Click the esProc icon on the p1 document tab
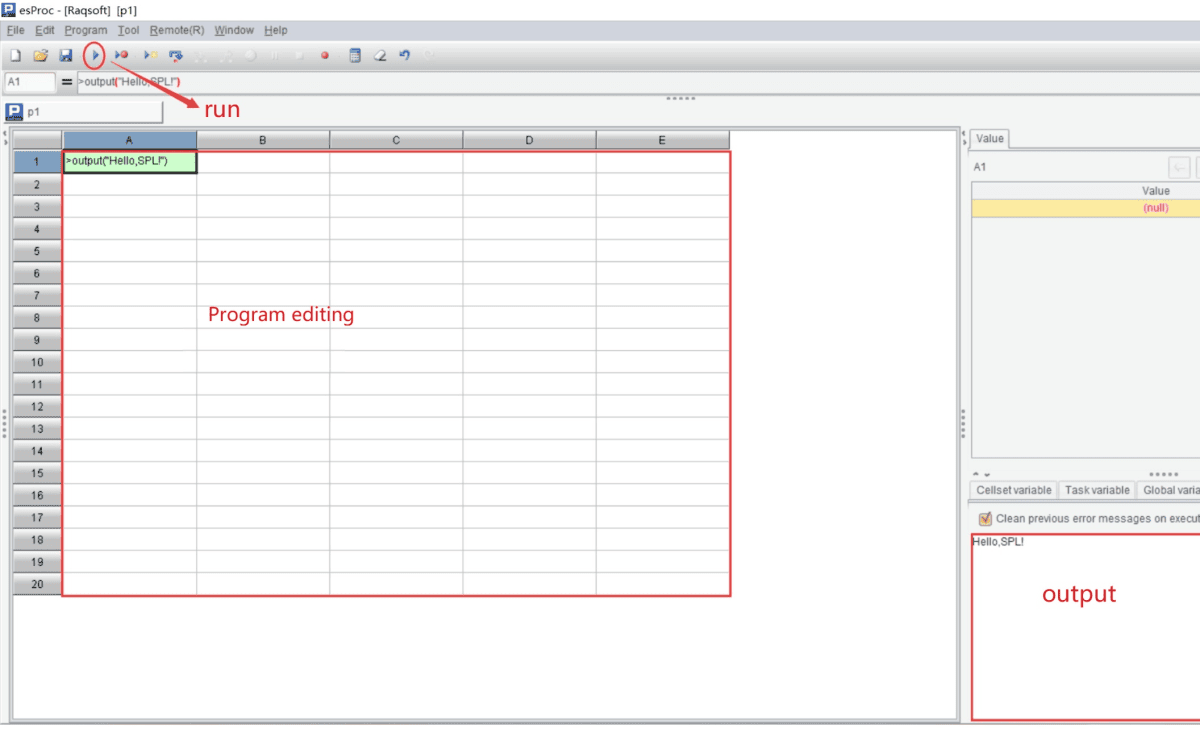This screenshot has height=750, width=1200. point(14,112)
